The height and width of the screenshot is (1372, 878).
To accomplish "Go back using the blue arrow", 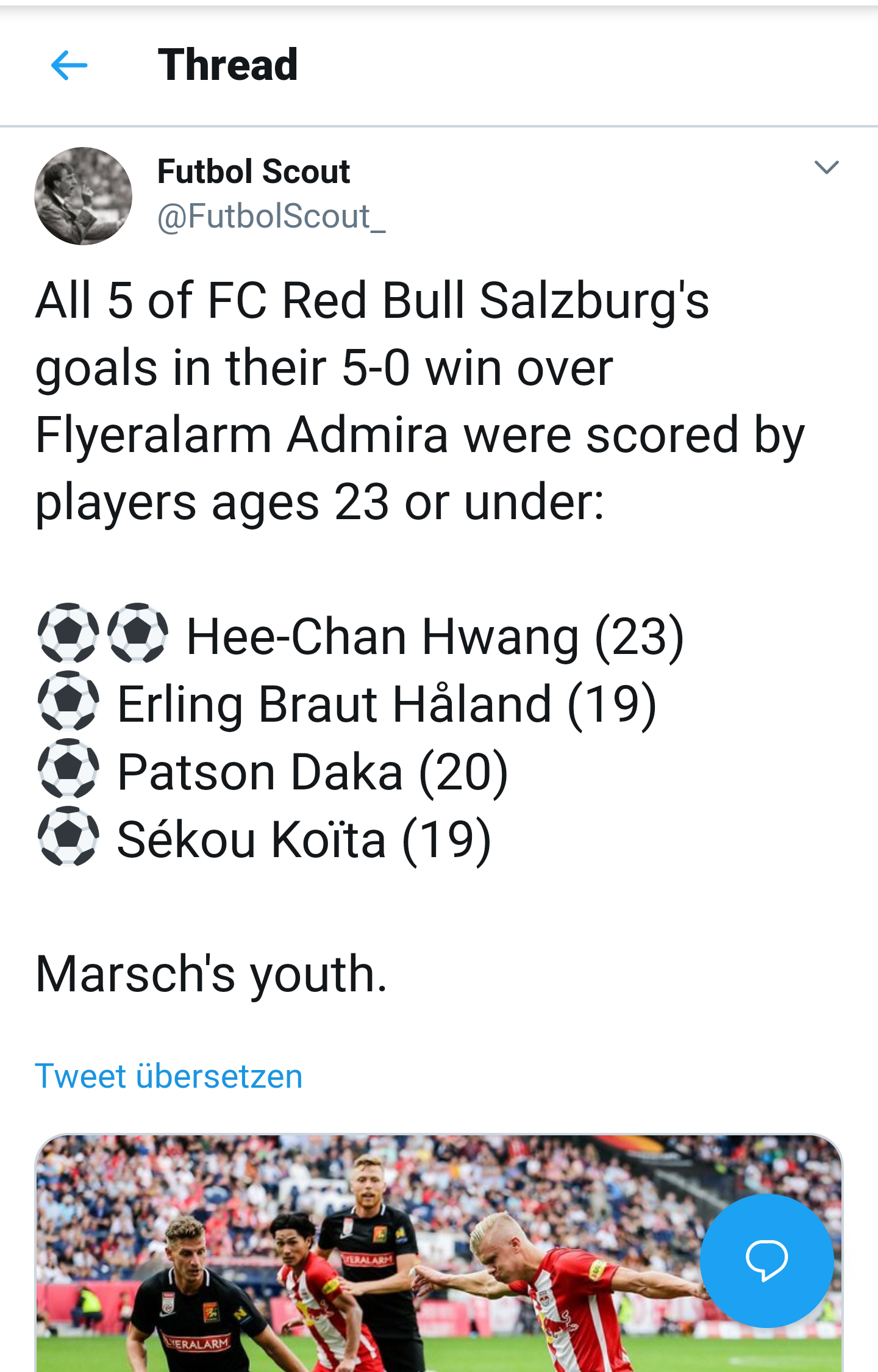I will point(69,65).
